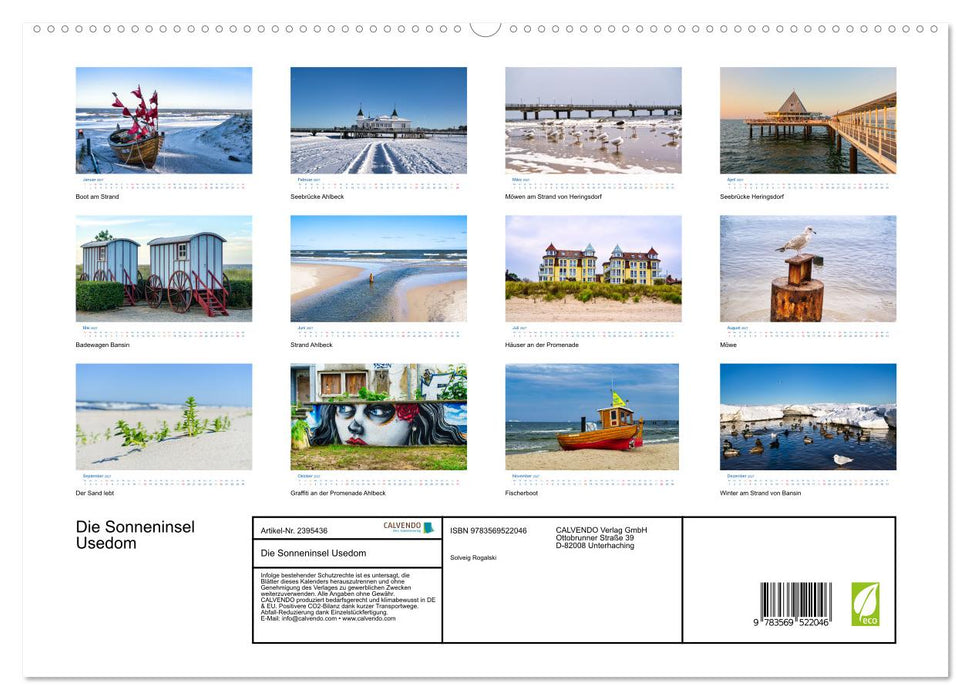971x700 pixels.
Task: Open the Fischerboot red boat photo
Action: click(x=592, y=416)
